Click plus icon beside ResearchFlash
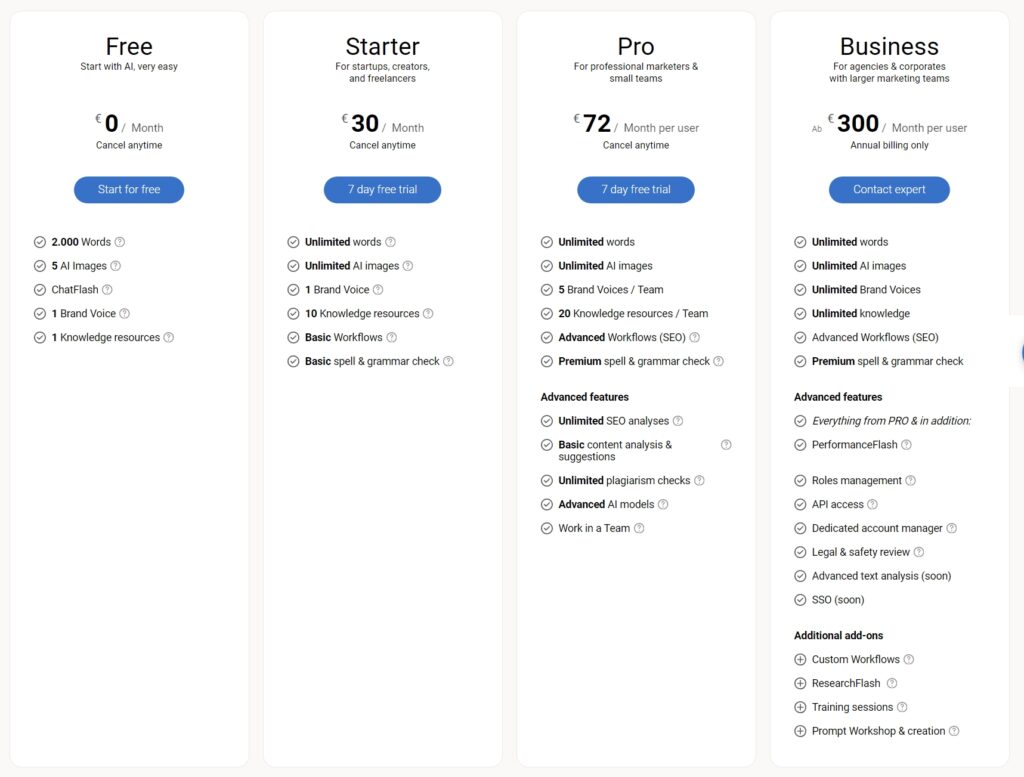 (800, 684)
